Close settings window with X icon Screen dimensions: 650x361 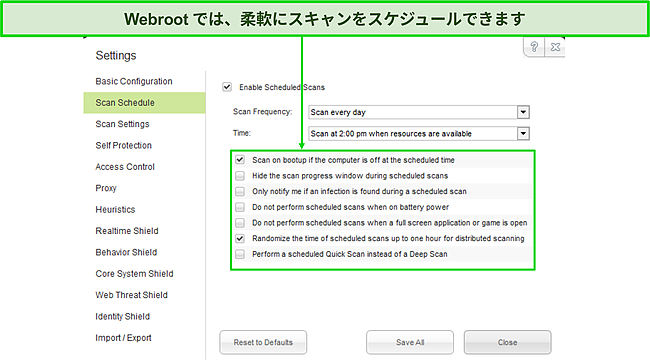coord(555,47)
